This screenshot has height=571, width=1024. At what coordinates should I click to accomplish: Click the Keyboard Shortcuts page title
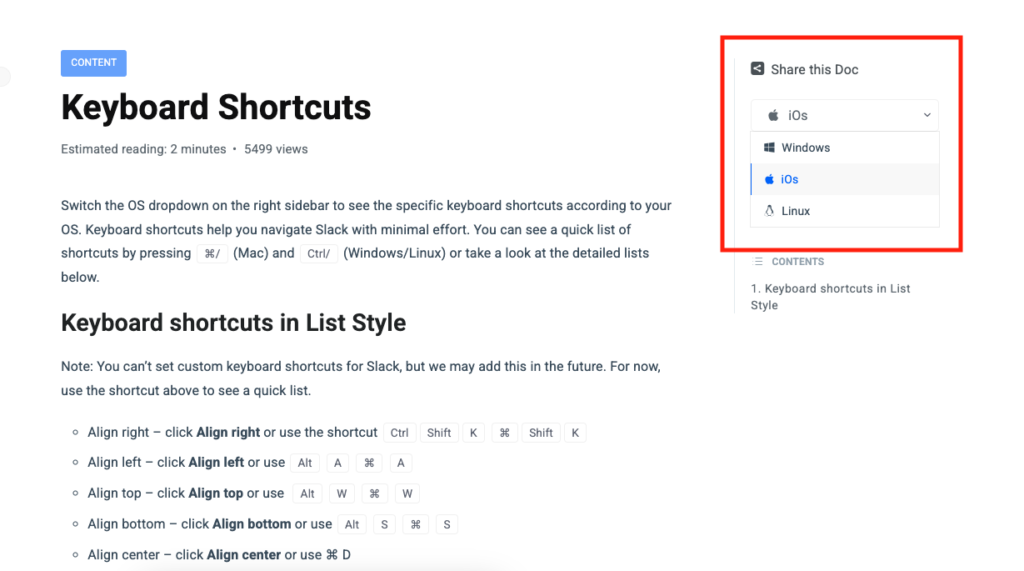point(216,107)
